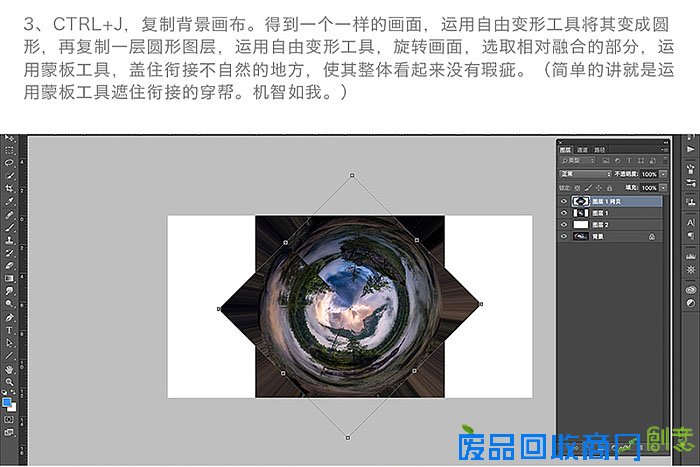Image resolution: width=700 pixels, height=467 pixels.
Task: Filter layers by shape layer icon
Action: click(x=641, y=160)
